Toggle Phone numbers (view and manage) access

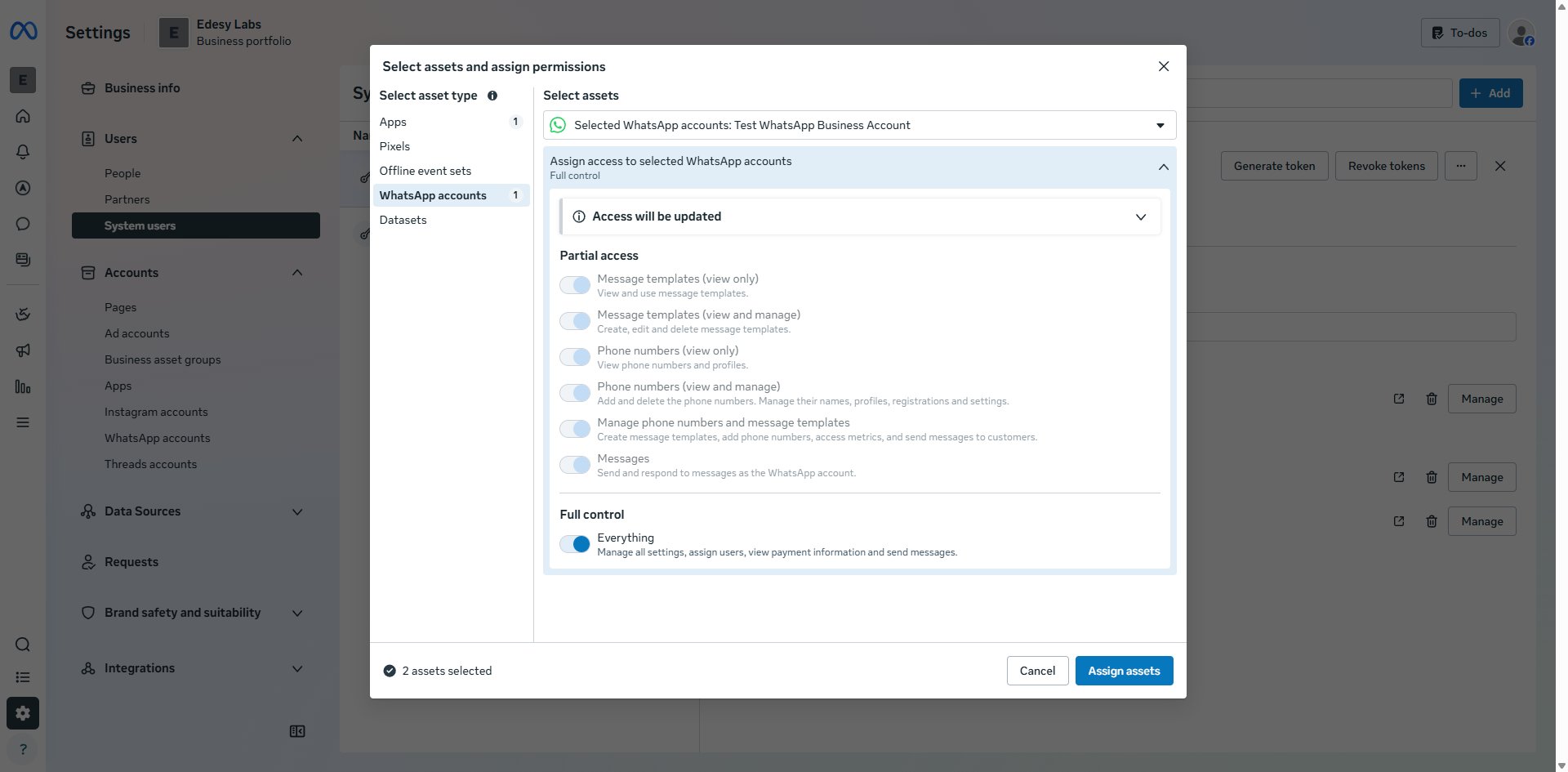575,393
